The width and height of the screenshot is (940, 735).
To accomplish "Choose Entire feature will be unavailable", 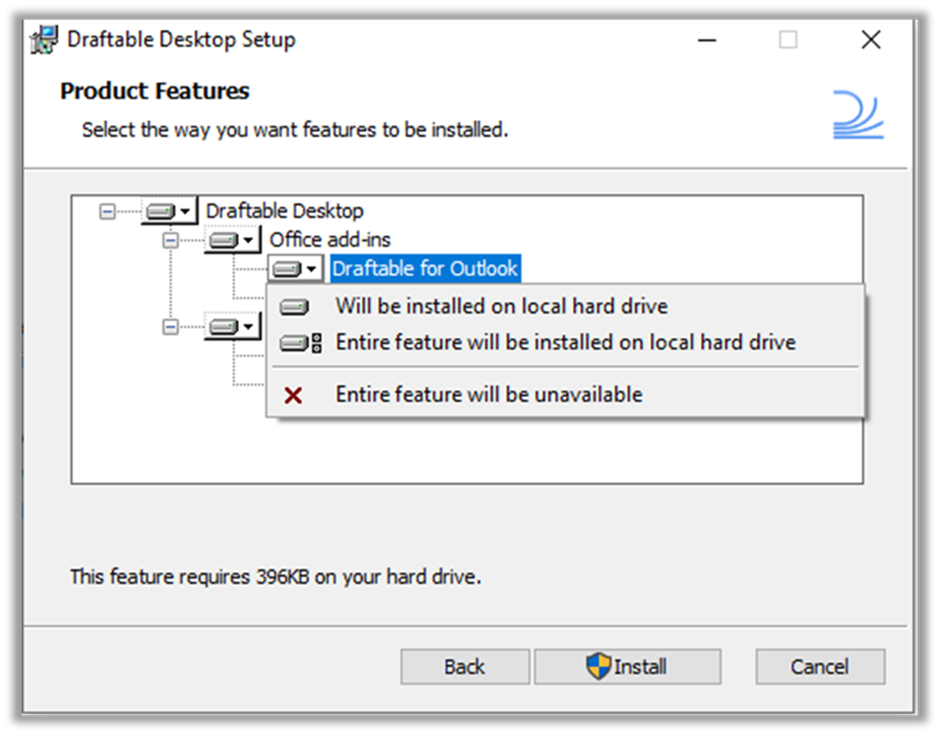I will tap(565, 394).
